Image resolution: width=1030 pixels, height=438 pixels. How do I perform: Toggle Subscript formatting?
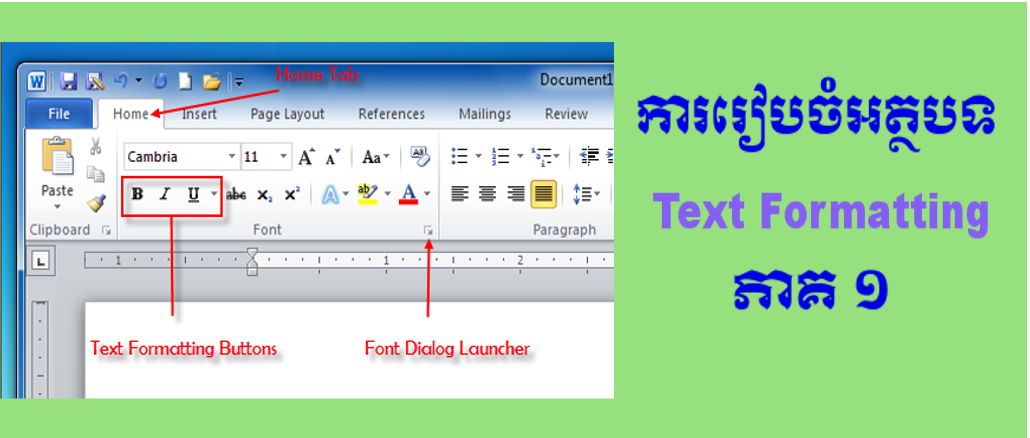click(x=264, y=195)
